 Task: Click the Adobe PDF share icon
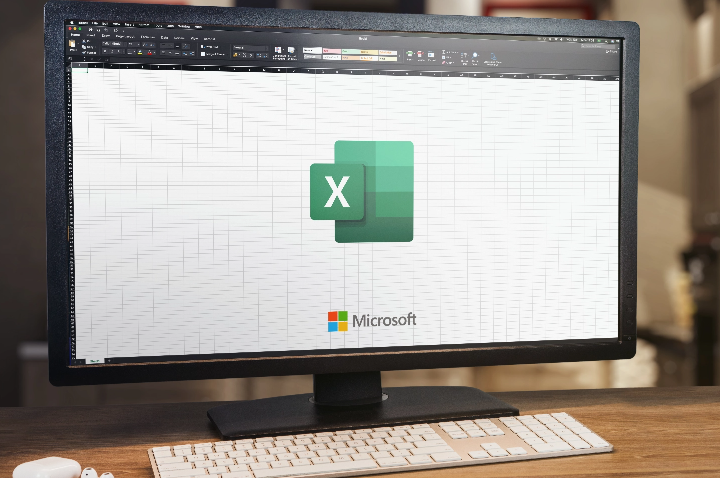[493, 56]
